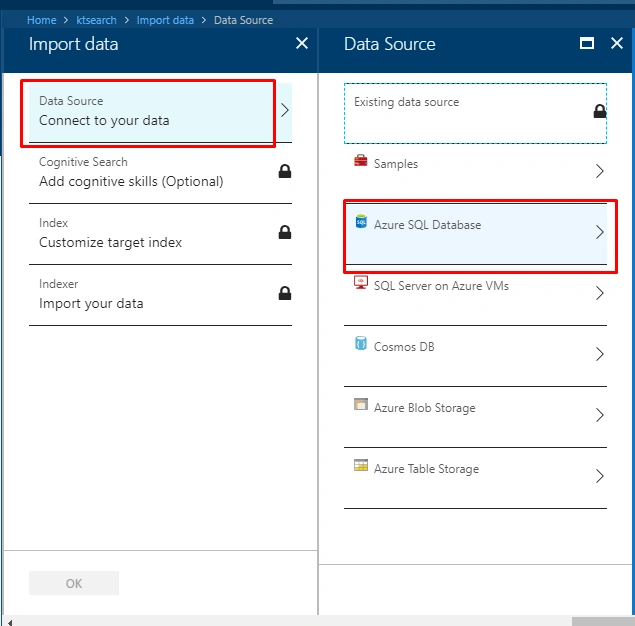Choose Azure SQL Database label
This screenshot has width=635, height=626.
427,225
